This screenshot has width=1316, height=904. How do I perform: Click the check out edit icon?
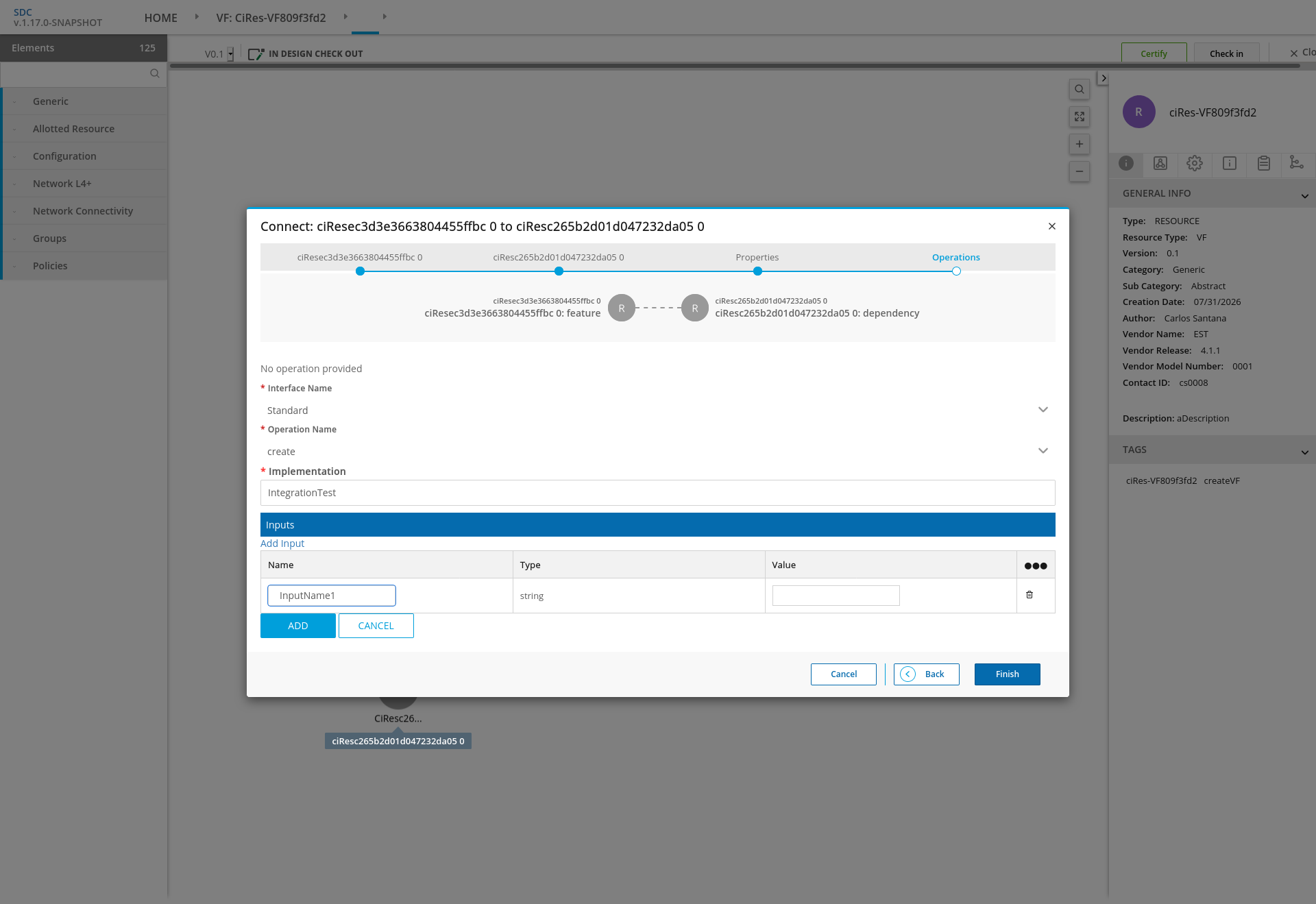[x=256, y=54]
